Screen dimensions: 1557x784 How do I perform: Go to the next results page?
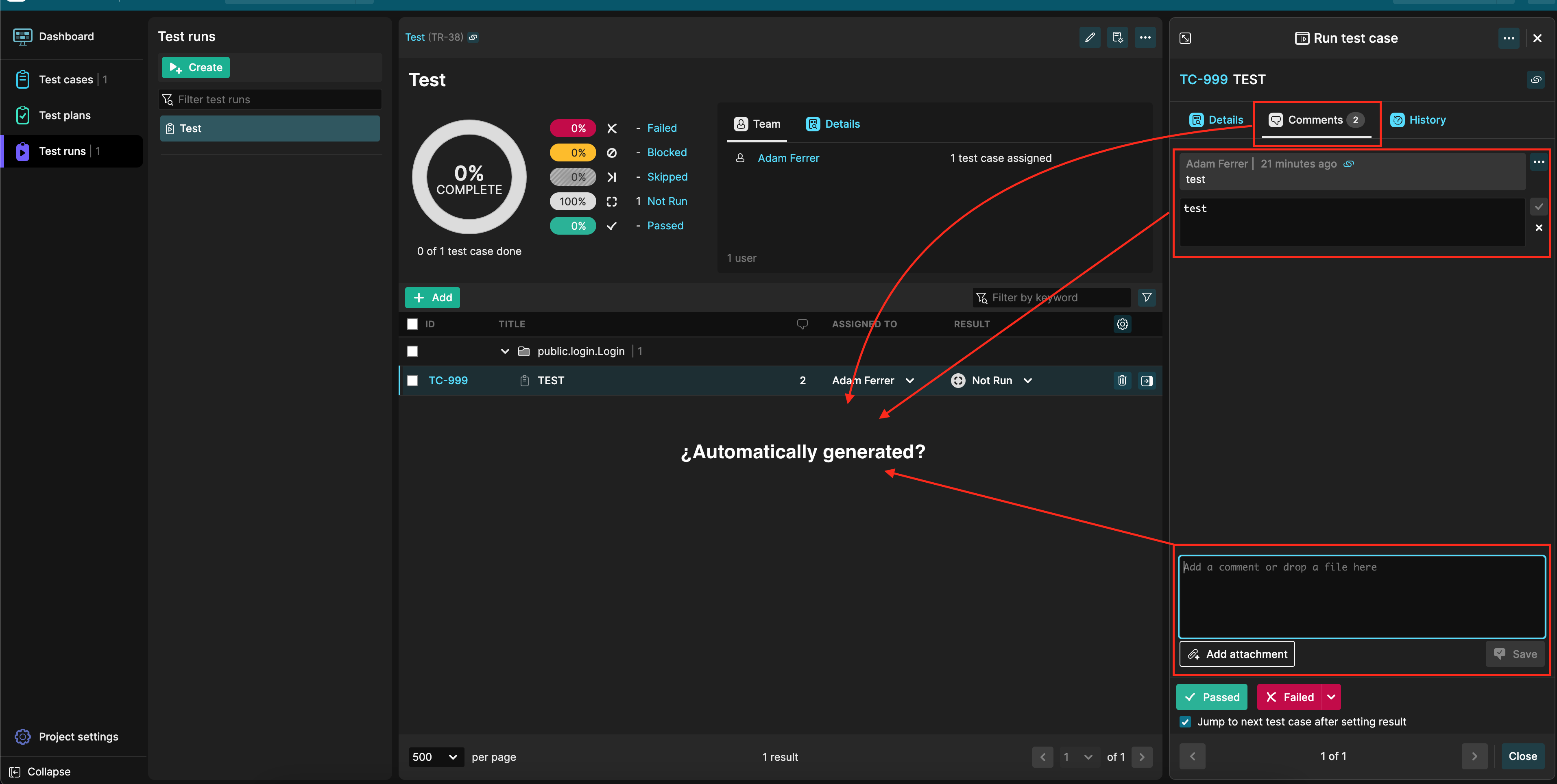[1142, 757]
